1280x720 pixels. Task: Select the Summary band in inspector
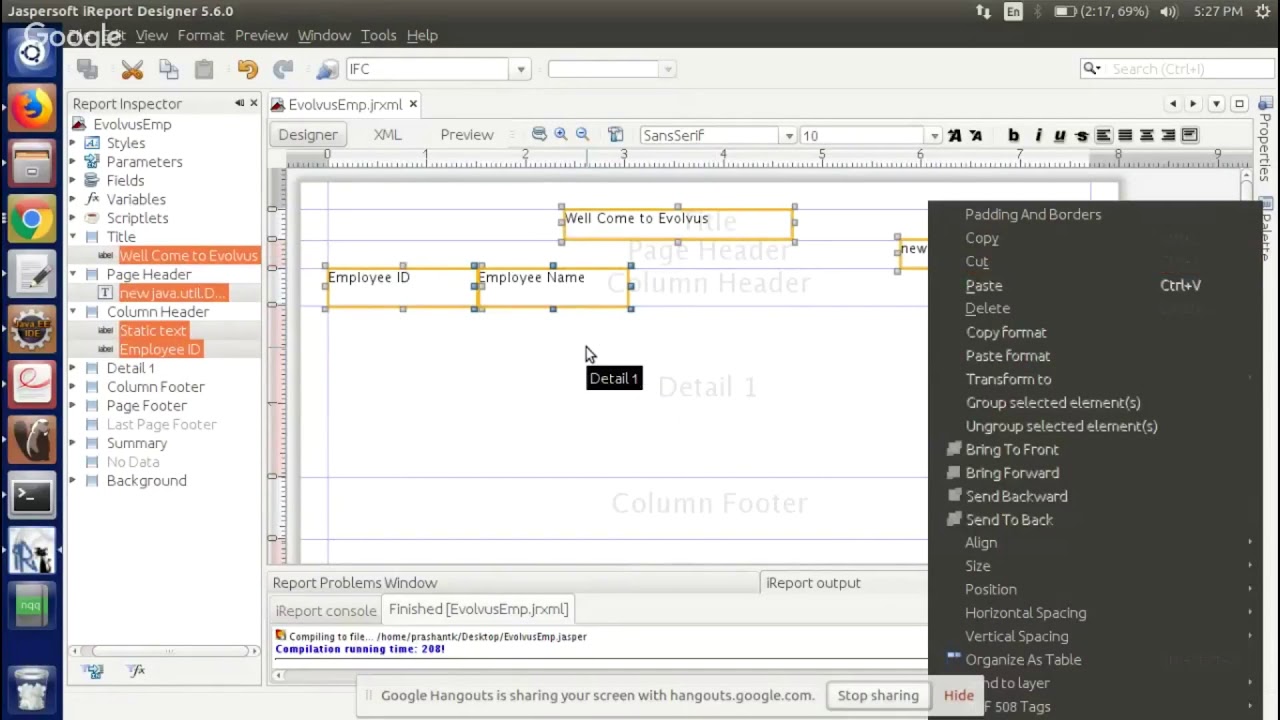pos(137,443)
